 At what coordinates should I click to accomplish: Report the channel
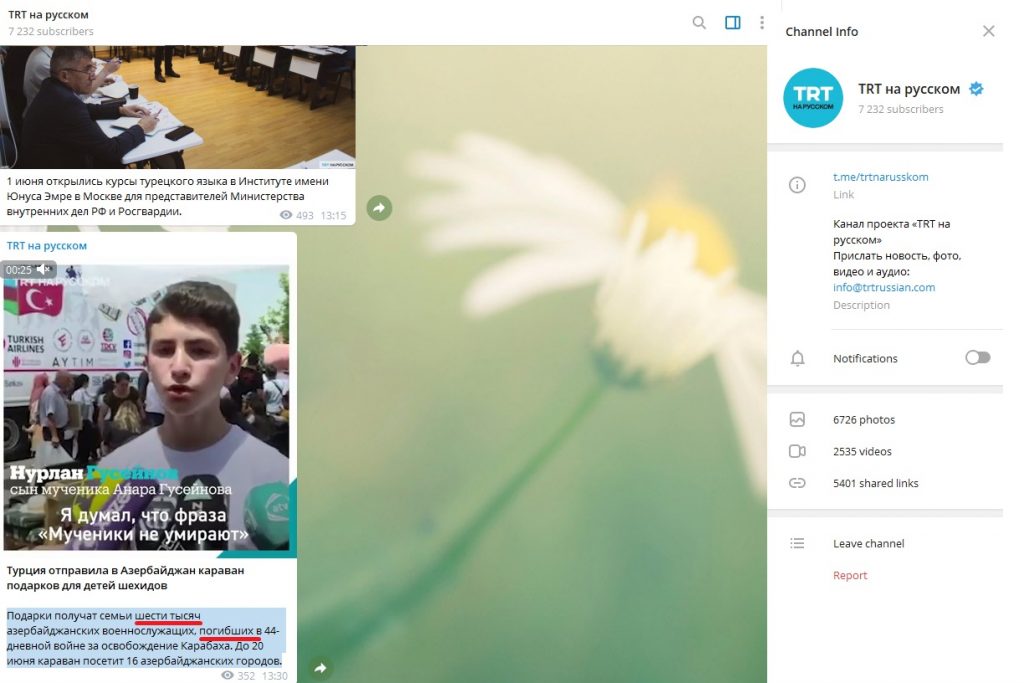point(850,575)
